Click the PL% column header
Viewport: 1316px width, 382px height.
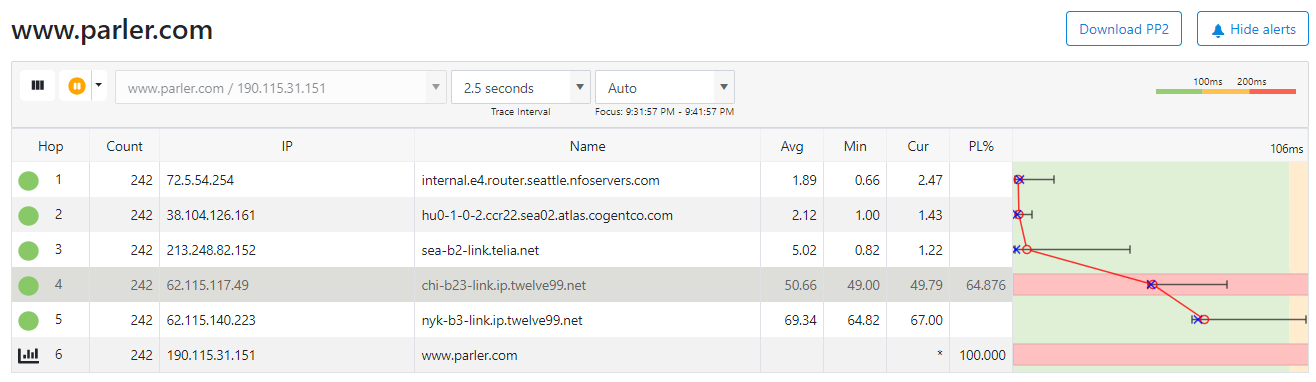(981, 146)
